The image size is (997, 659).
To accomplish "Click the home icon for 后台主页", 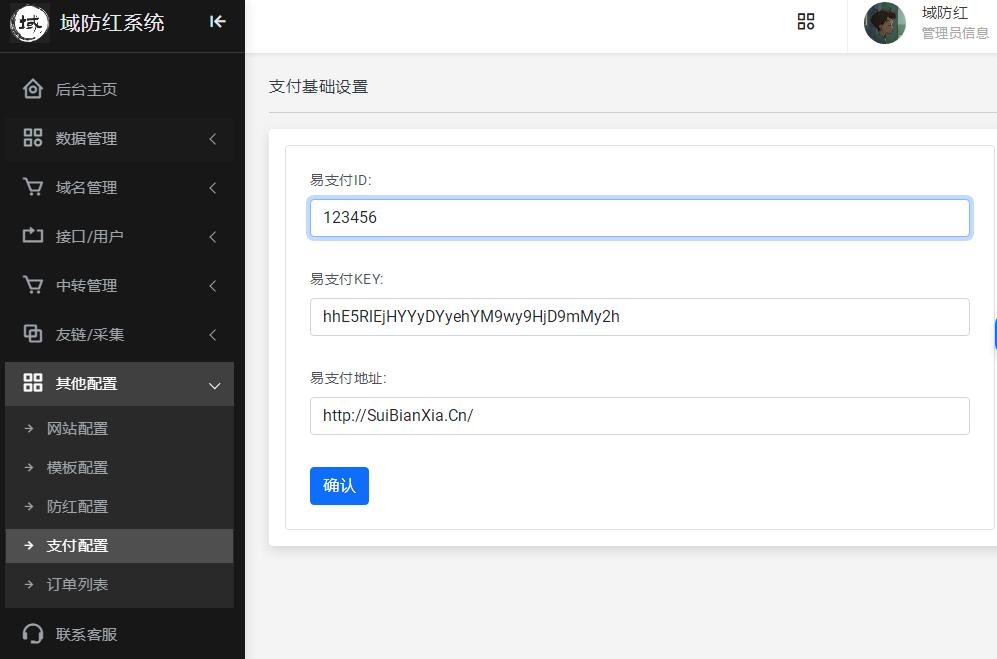I will pos(33,89).
